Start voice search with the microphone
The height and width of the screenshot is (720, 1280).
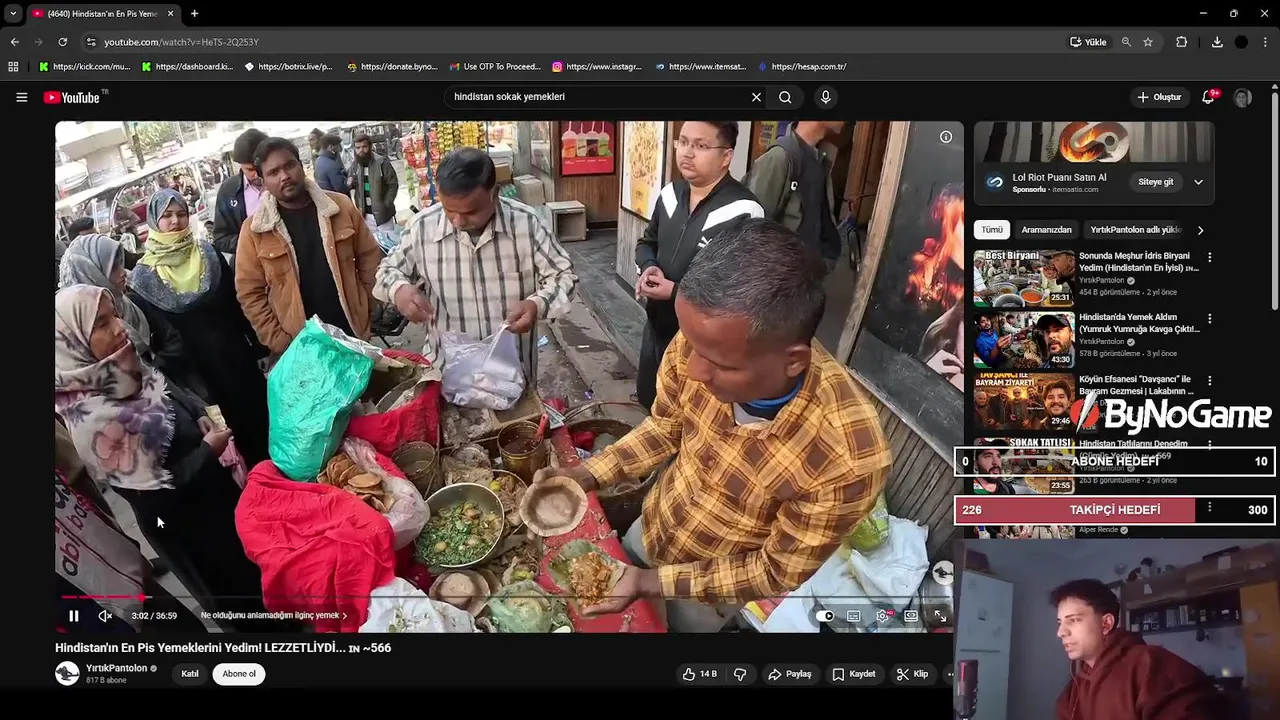pos(825,97)
